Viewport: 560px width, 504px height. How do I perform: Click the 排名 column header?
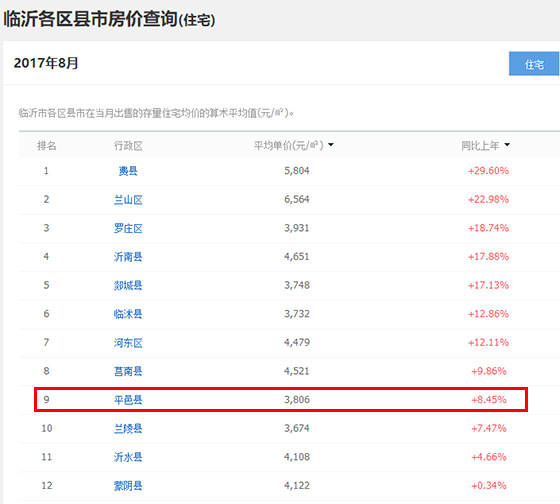click(46, 146)
